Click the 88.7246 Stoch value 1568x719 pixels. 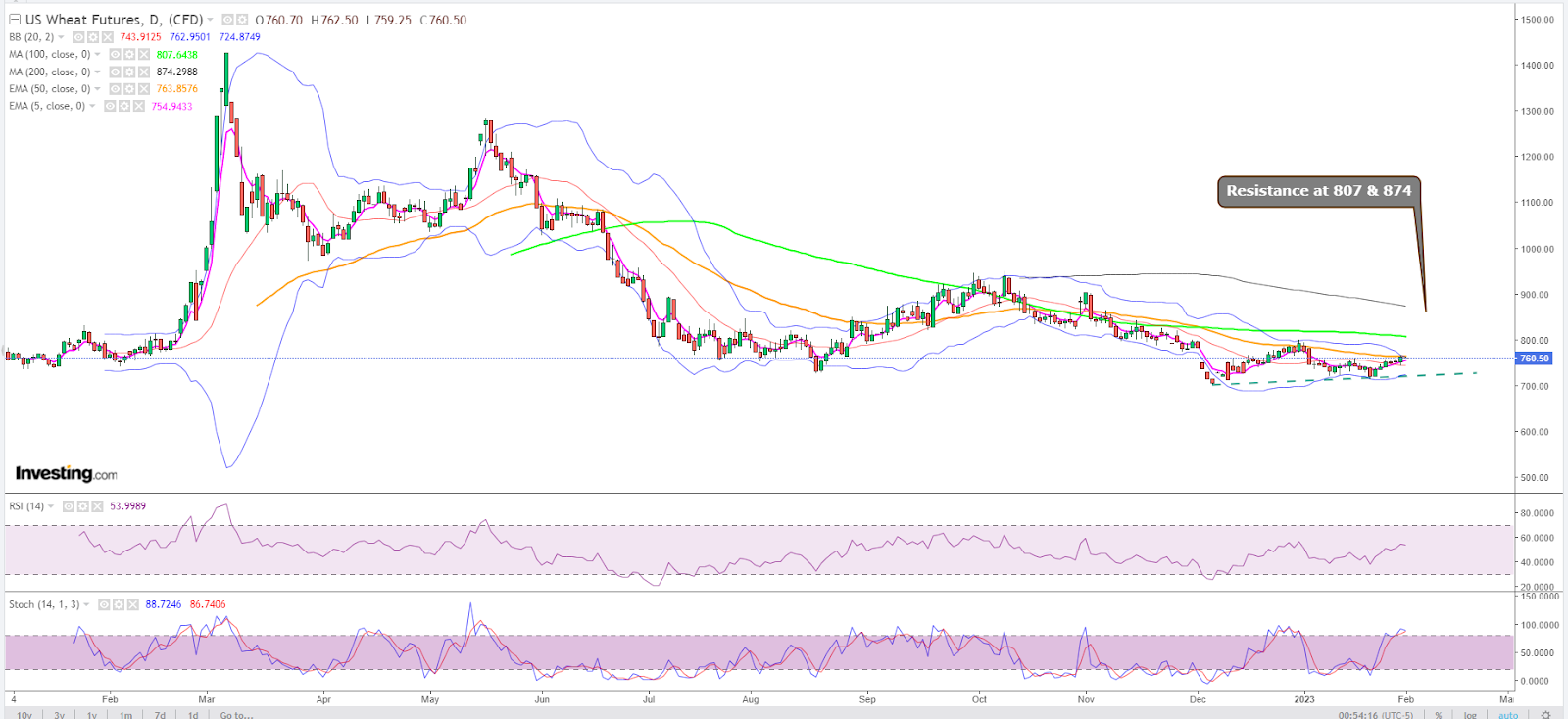164,604
